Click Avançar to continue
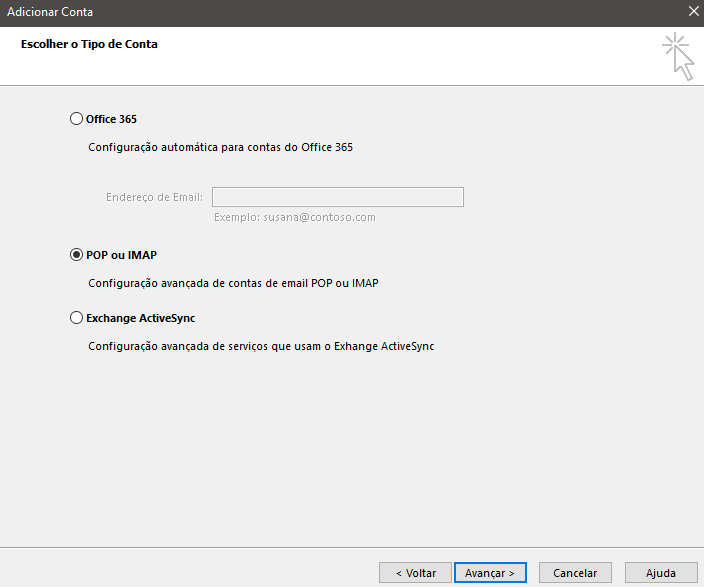Viewport: 704px width, 587px height. 490,573
